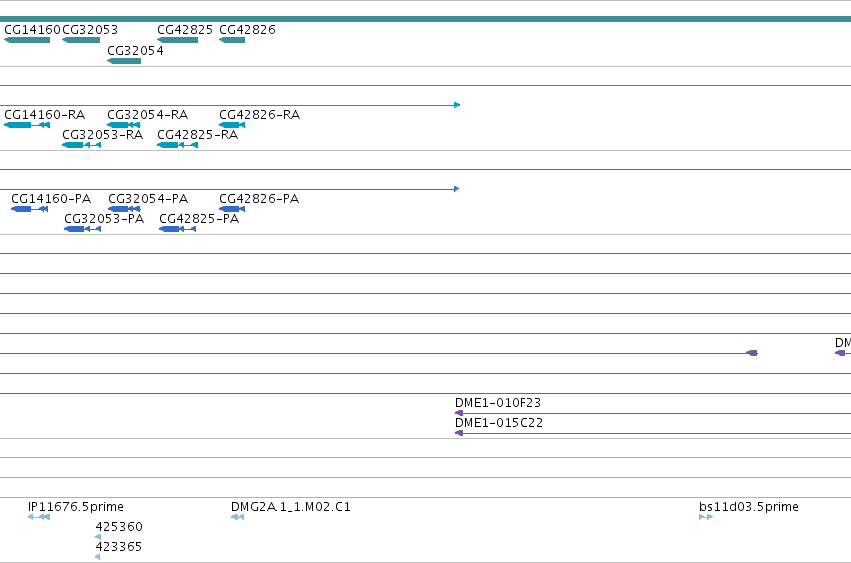The height and width of the screenshot is (563, 851).
Task: Click the DMG2A.1_1.M02.C1 EST glyph
Action: coord(238,517)
